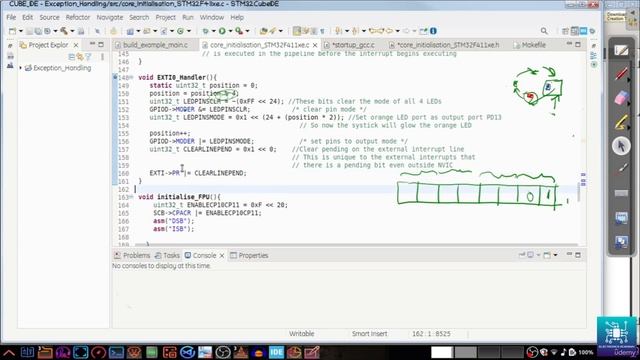Click 'Smart Insert' in the status bar

[x=369, y=333]
